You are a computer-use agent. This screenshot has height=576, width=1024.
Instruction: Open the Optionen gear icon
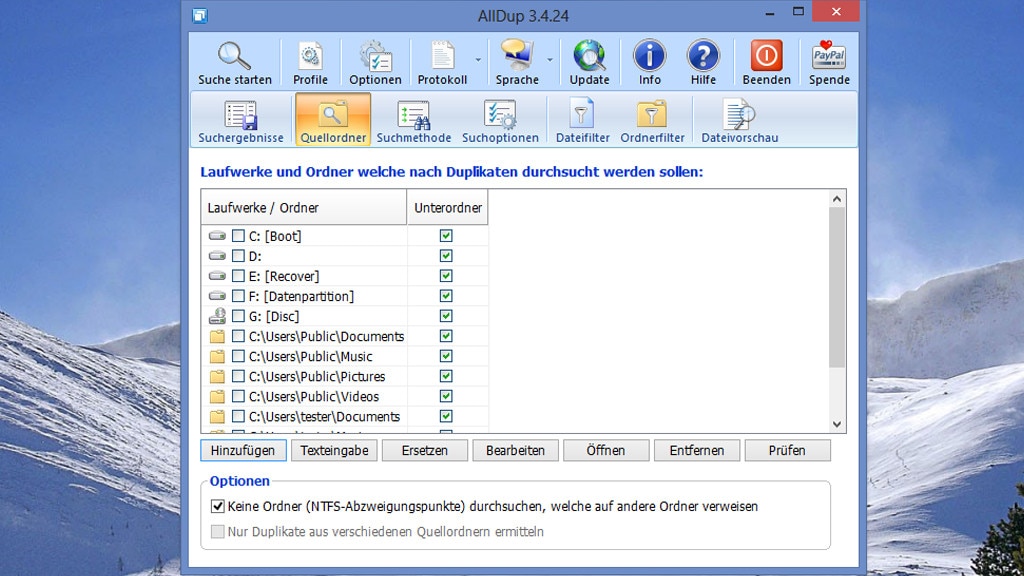pos(375,56)
